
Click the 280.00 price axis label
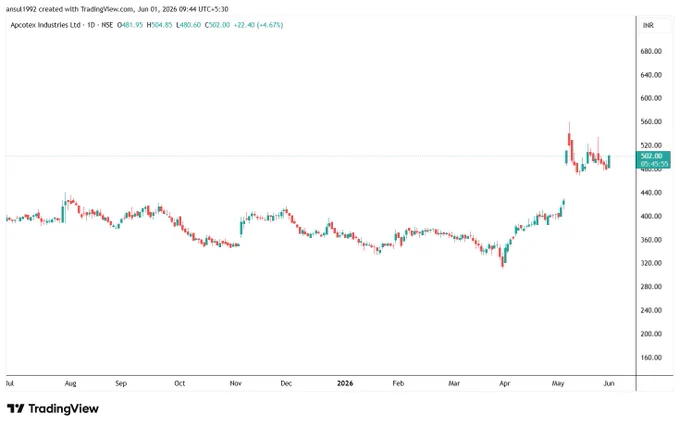pyautogui.click(x=651, y=287)
